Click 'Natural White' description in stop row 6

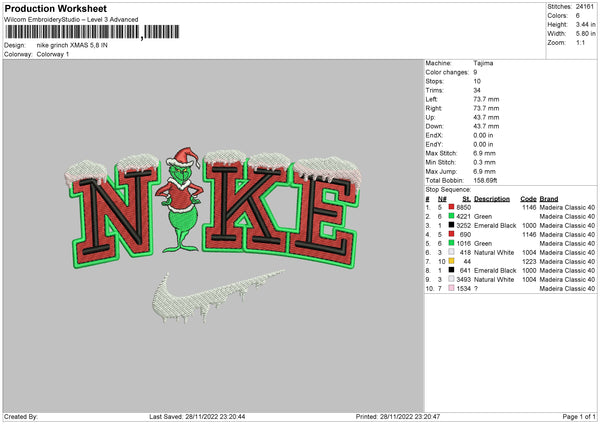[x=494, y=253]
